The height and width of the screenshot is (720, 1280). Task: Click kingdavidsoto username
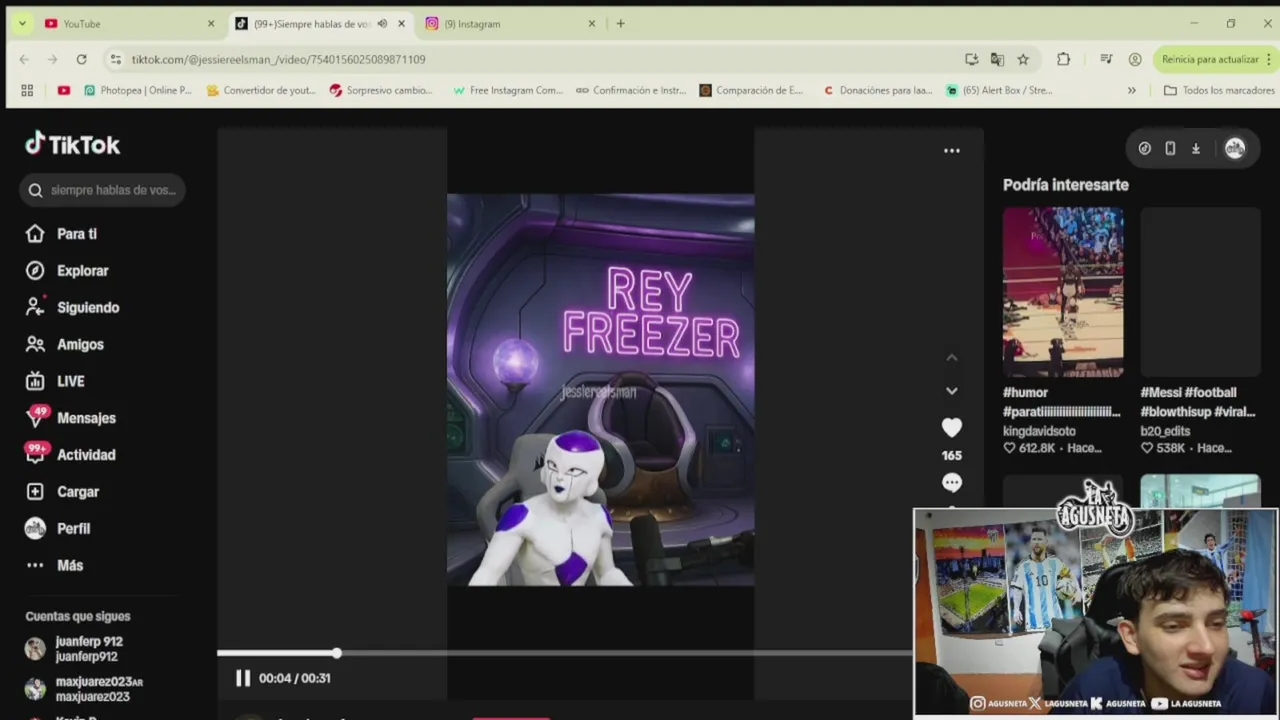coord(1039,431)
